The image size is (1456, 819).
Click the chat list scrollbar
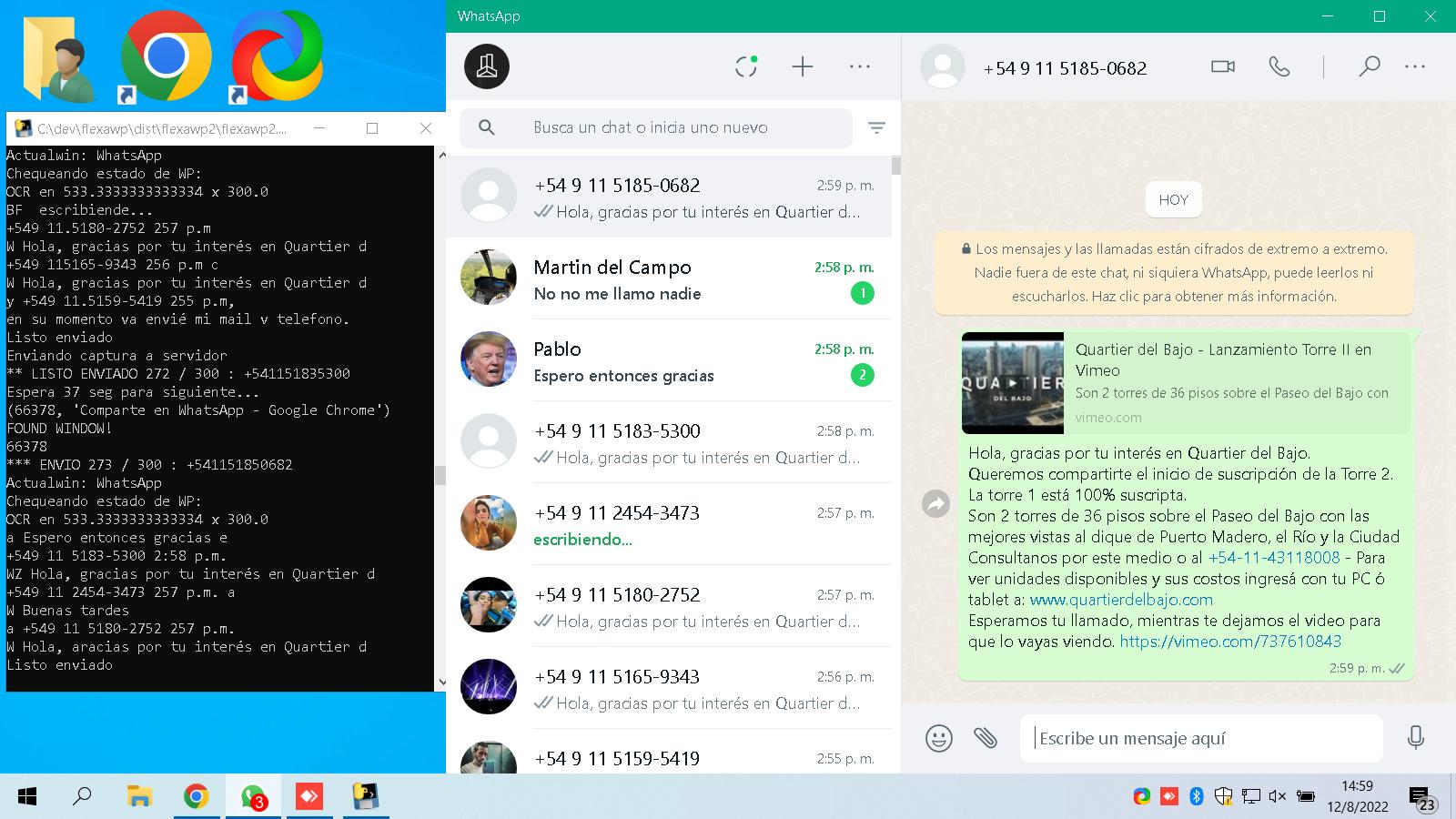click(x=896, y=166)
